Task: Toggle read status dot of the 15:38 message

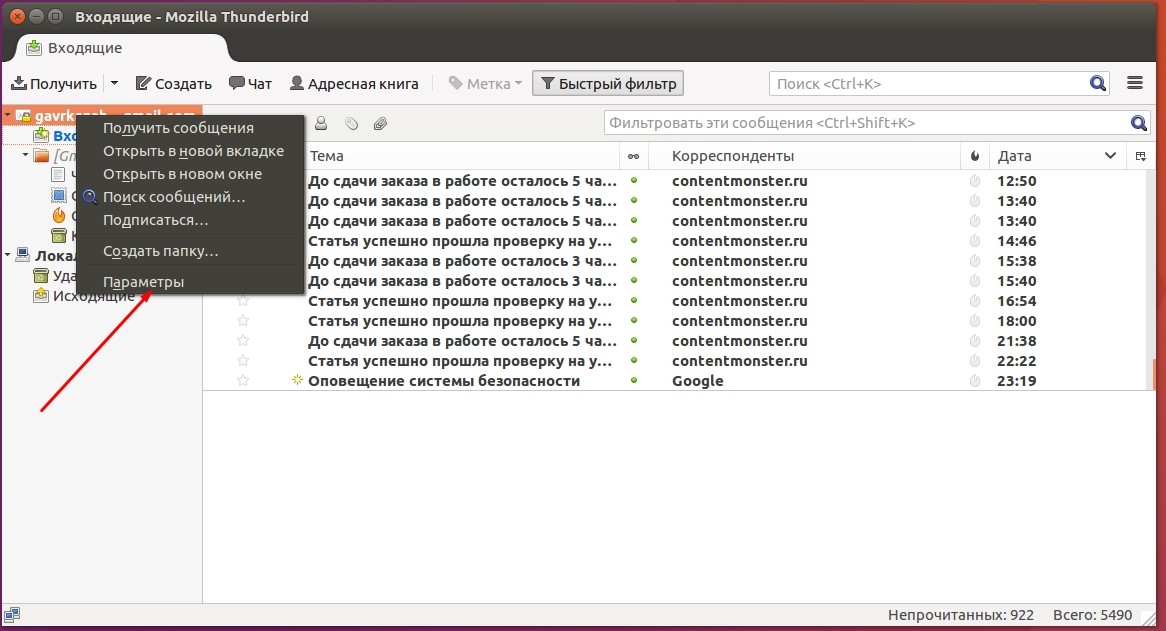Action: (634, 261)
